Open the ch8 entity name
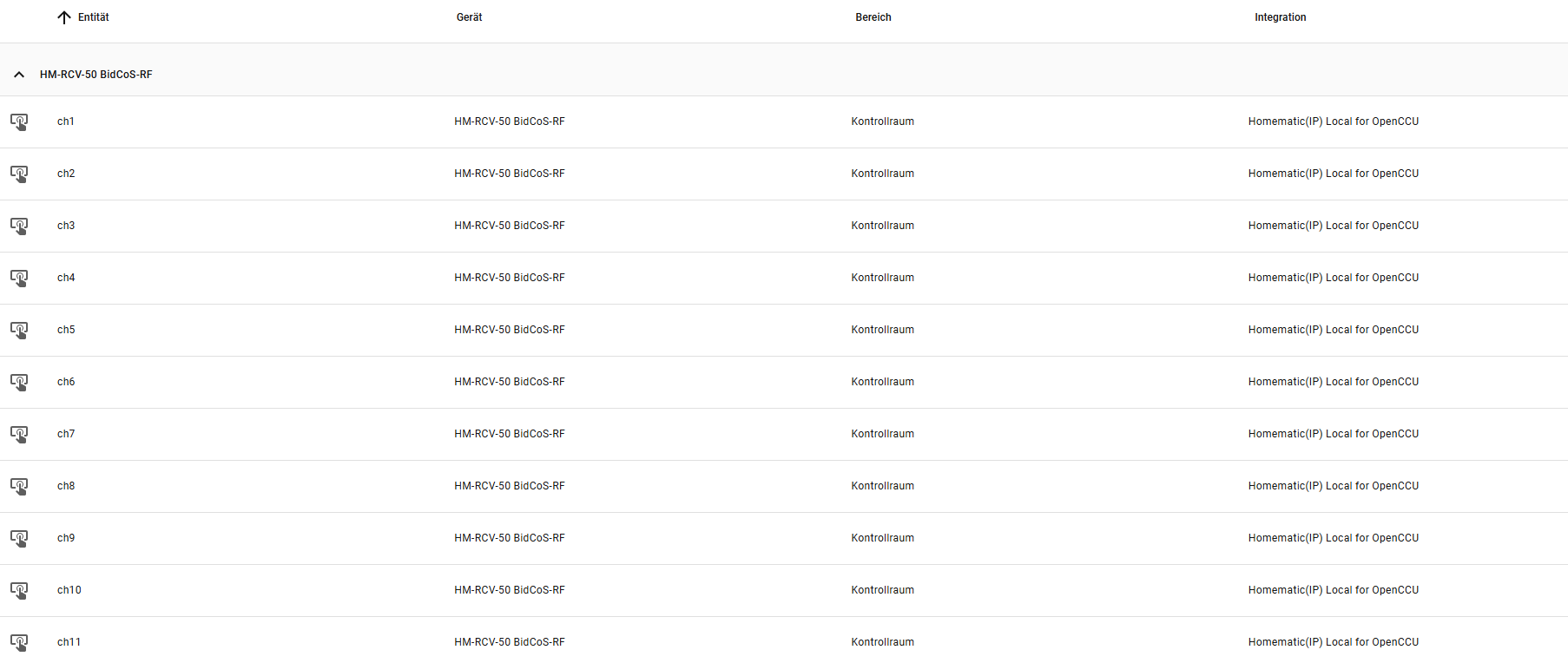 (x=66, y=486)
